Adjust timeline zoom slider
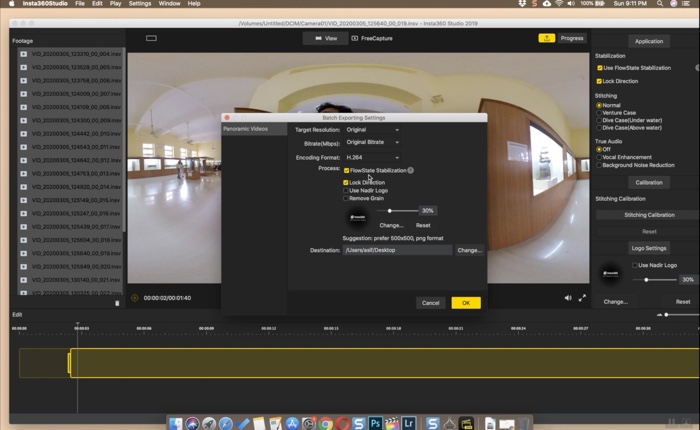700x430 pixels. 666,315
